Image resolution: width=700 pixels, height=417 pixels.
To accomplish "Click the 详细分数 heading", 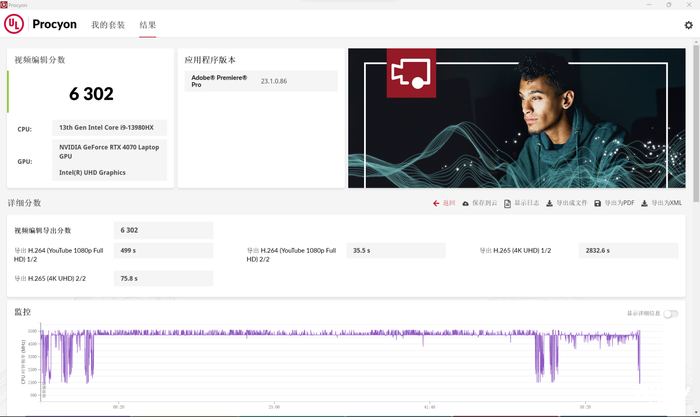I will pos(24,203).
